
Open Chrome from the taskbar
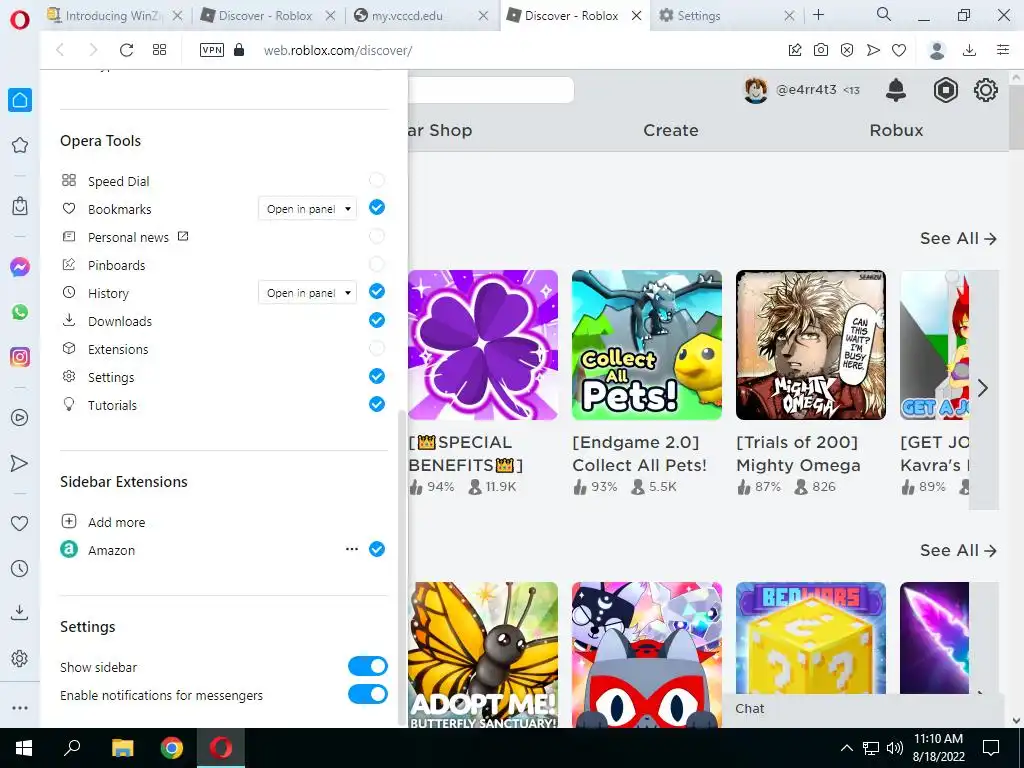click(x=172, y=748)
